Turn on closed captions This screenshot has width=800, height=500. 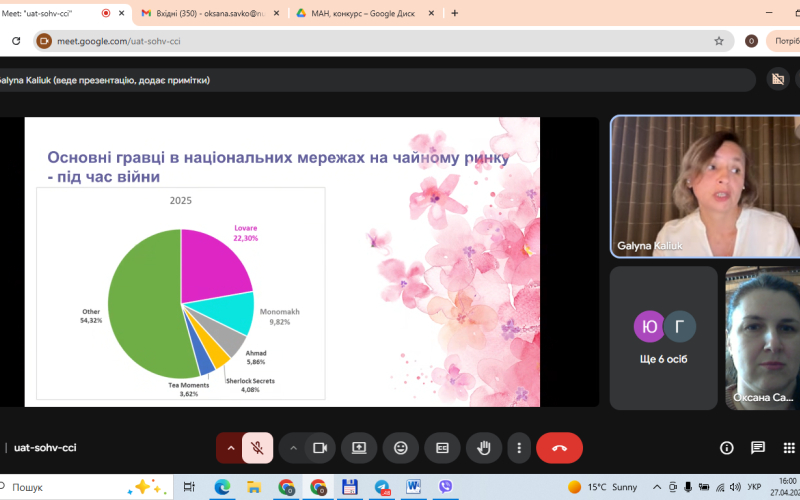click(442, 448)
